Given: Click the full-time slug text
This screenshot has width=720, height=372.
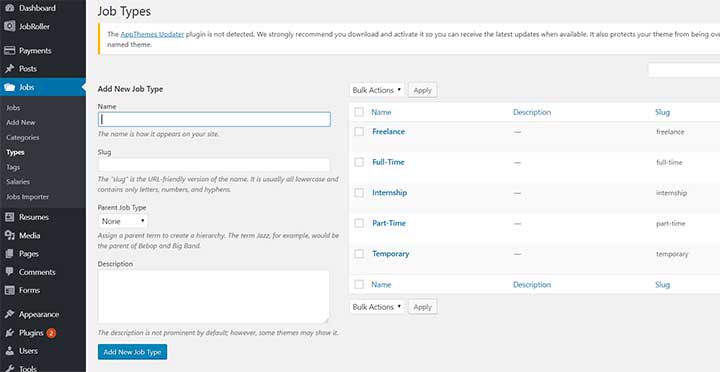Looking at the screenshot, I should [669, 163].
